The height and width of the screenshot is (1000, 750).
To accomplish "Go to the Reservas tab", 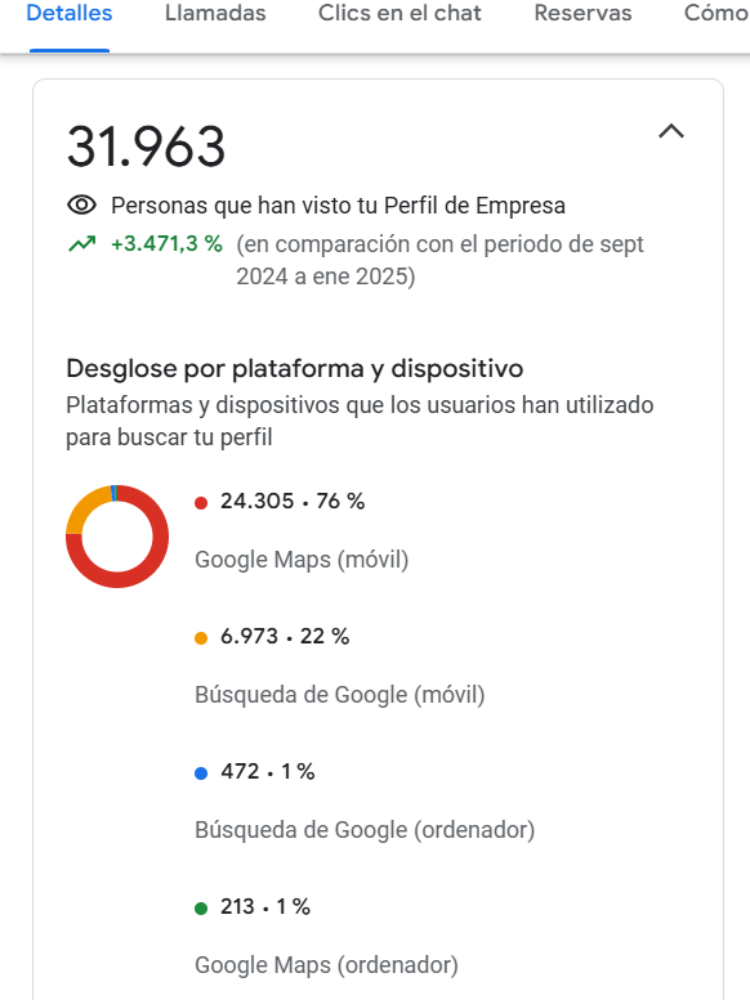I will [582, 14].
